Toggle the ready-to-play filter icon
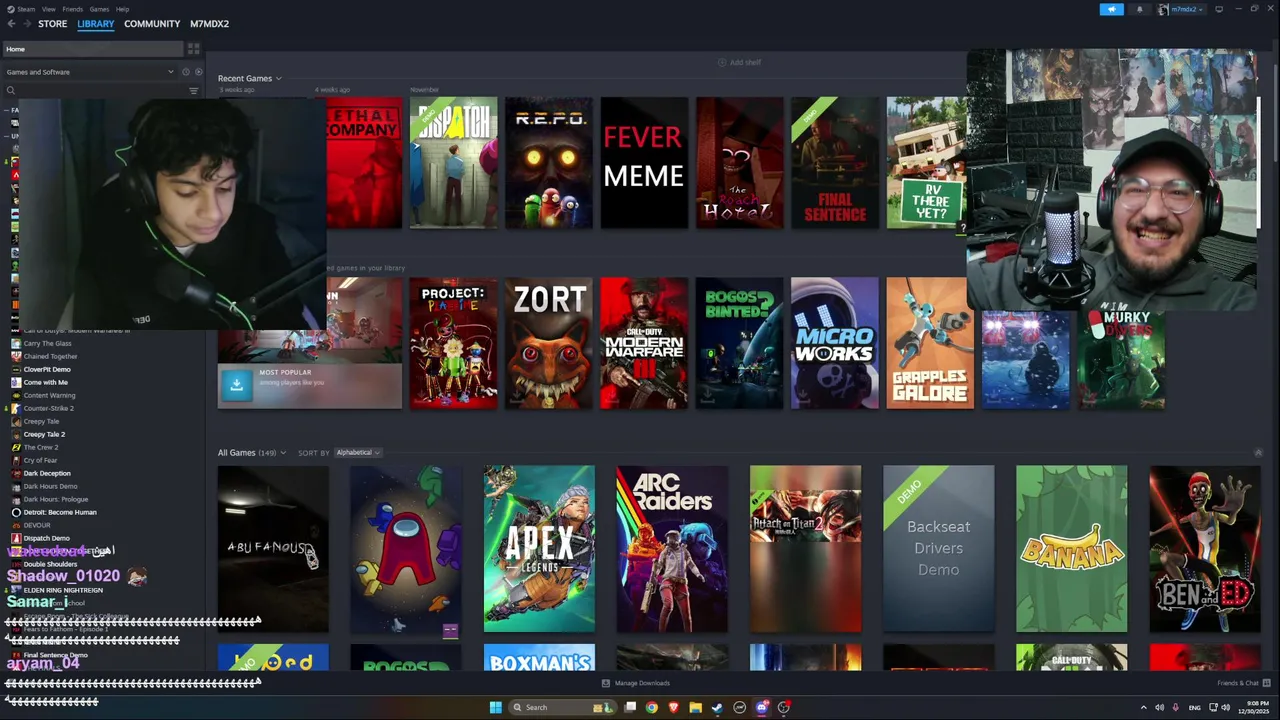Screen dimensions: 1280x720 pyautogui.click(x=198, y=72)
